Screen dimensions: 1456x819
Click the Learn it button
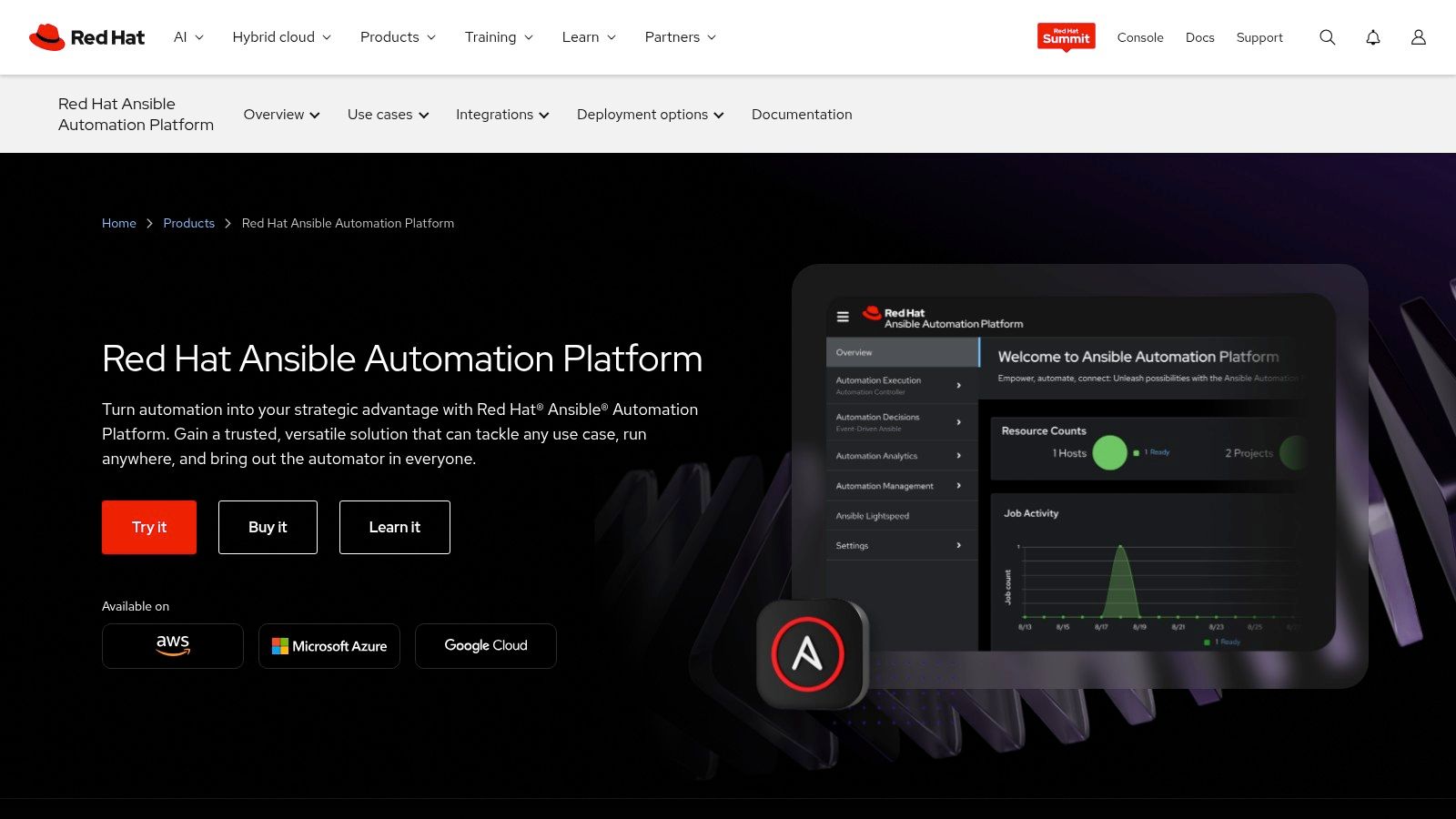coord(395,527)
